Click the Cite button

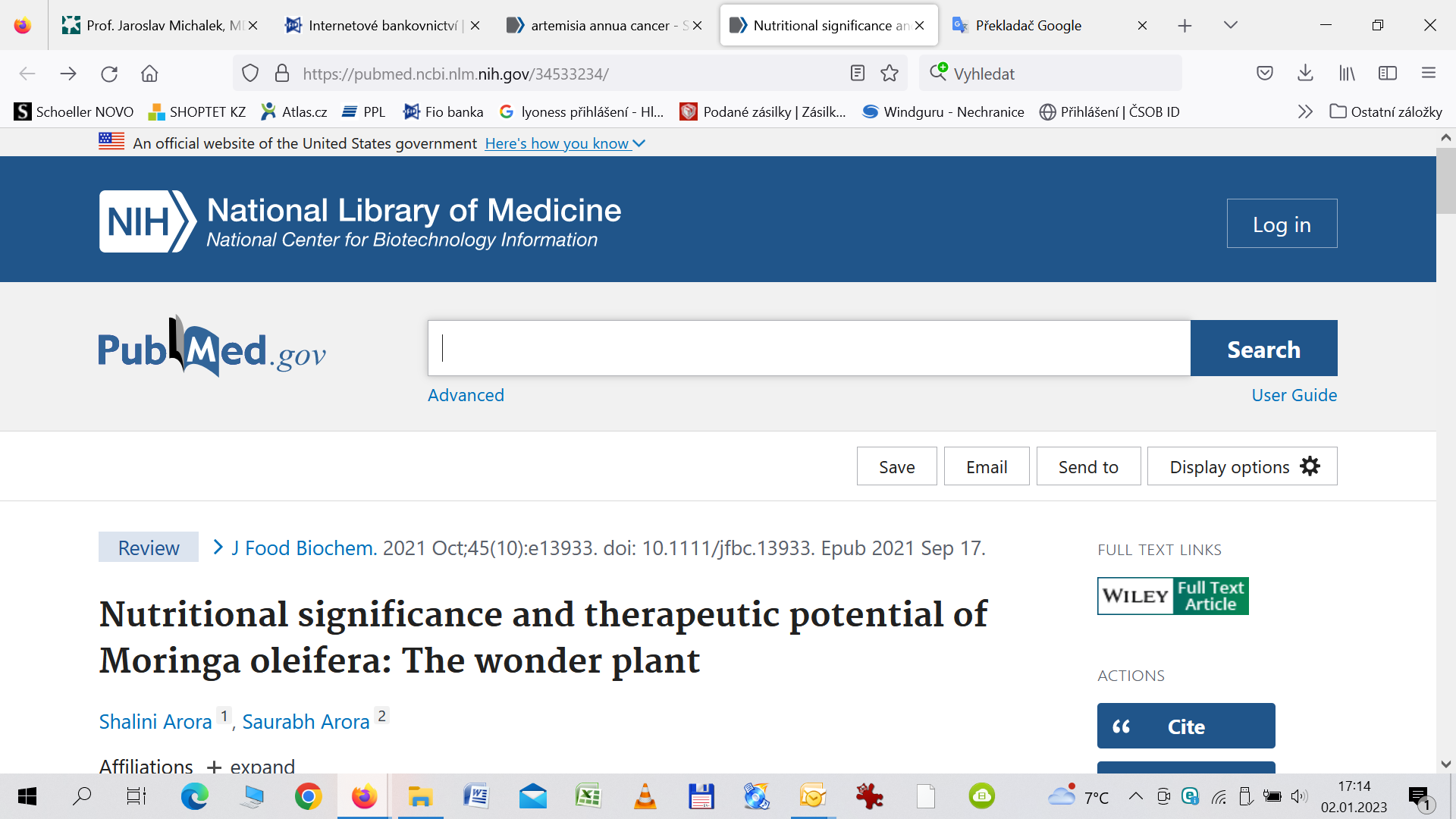click(x=1186, y=726)
